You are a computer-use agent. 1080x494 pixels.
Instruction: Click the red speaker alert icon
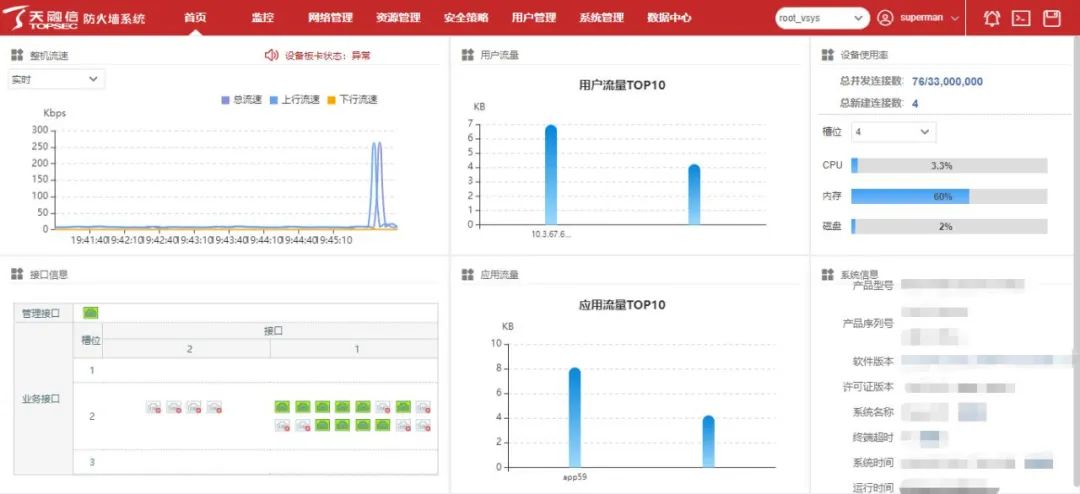270,56
